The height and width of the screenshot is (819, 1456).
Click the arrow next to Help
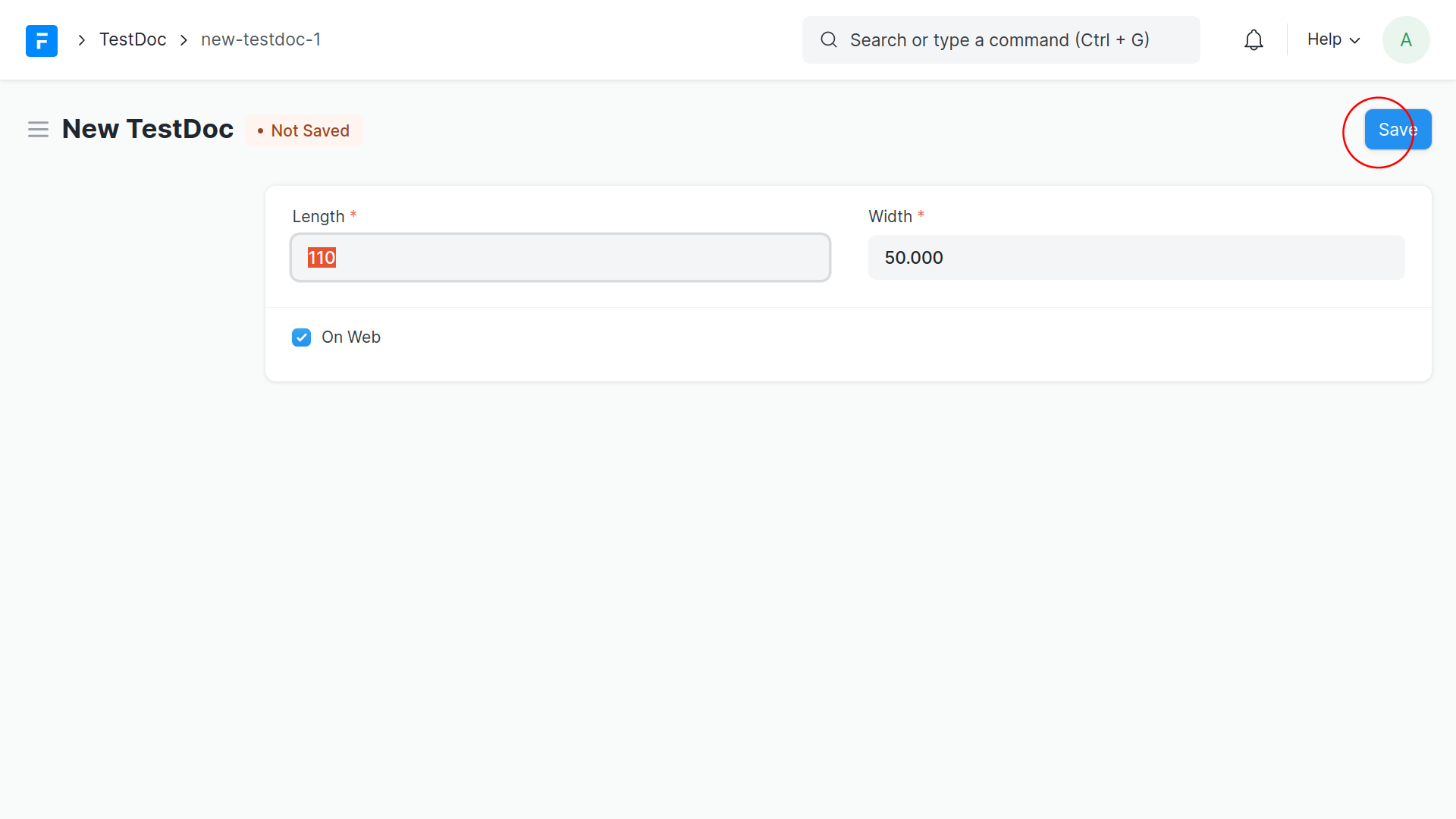coord(1355,41)
